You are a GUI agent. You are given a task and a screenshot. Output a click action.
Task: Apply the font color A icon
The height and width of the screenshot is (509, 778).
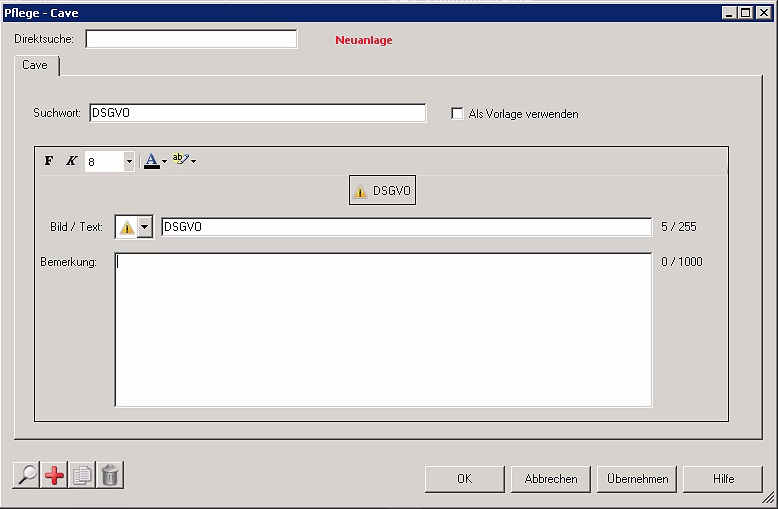(x=152, y=161)
